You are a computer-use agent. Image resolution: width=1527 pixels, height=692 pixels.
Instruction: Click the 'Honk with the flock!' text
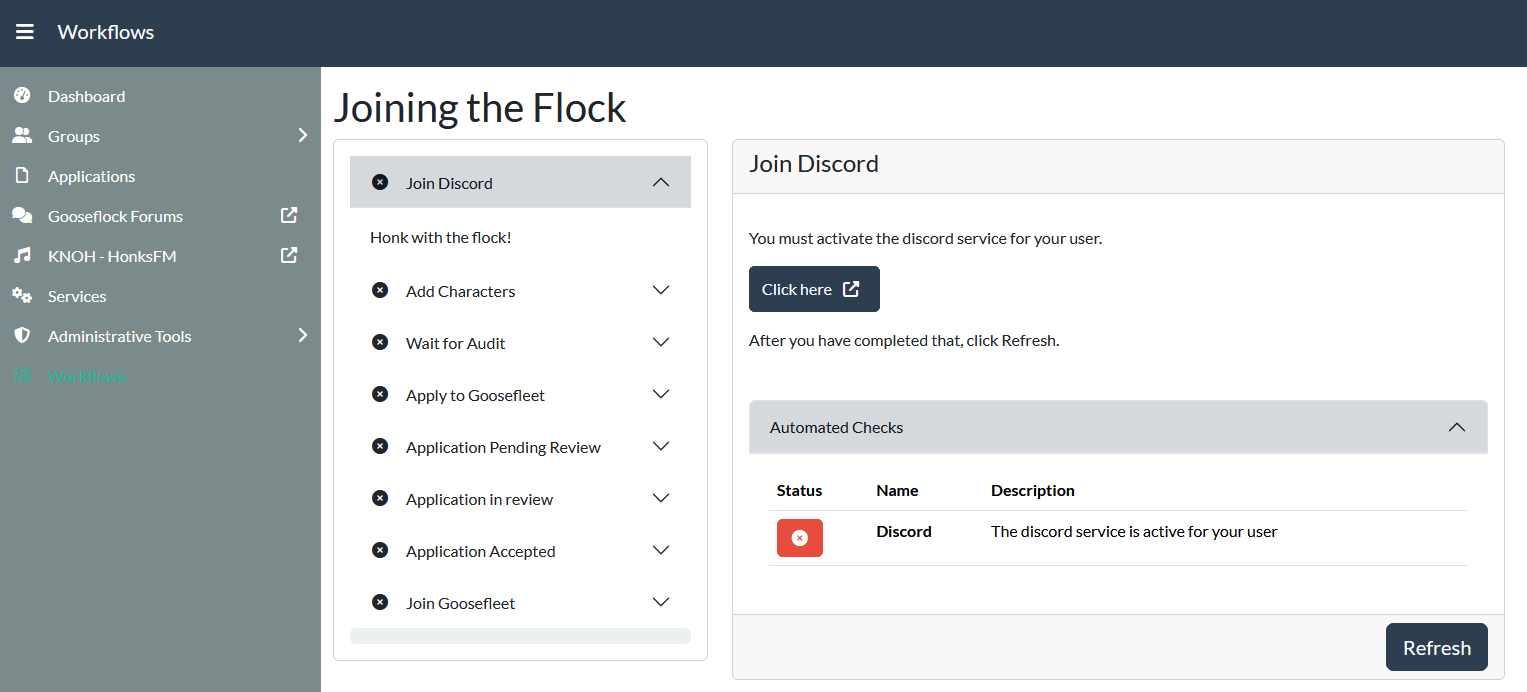pyautogui.click(x=440, y=237)
